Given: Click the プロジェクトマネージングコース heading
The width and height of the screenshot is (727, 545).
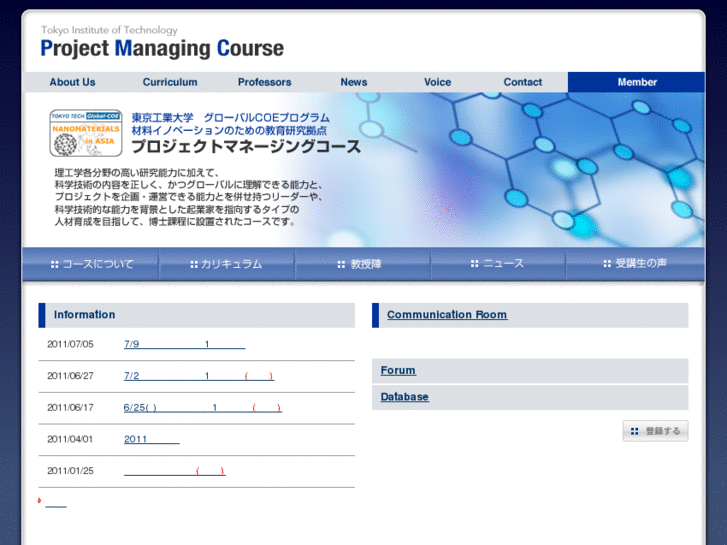Looking at the screenshot, I should point(246,146).
